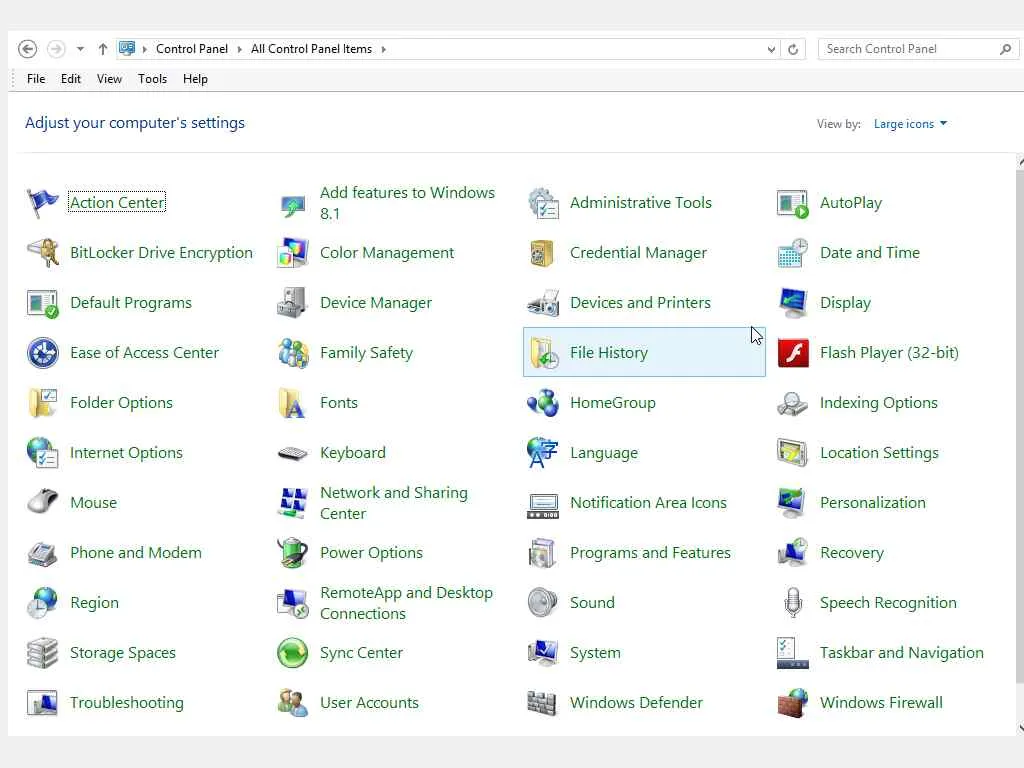Open the Tools menu

click(x=152, y=79)
